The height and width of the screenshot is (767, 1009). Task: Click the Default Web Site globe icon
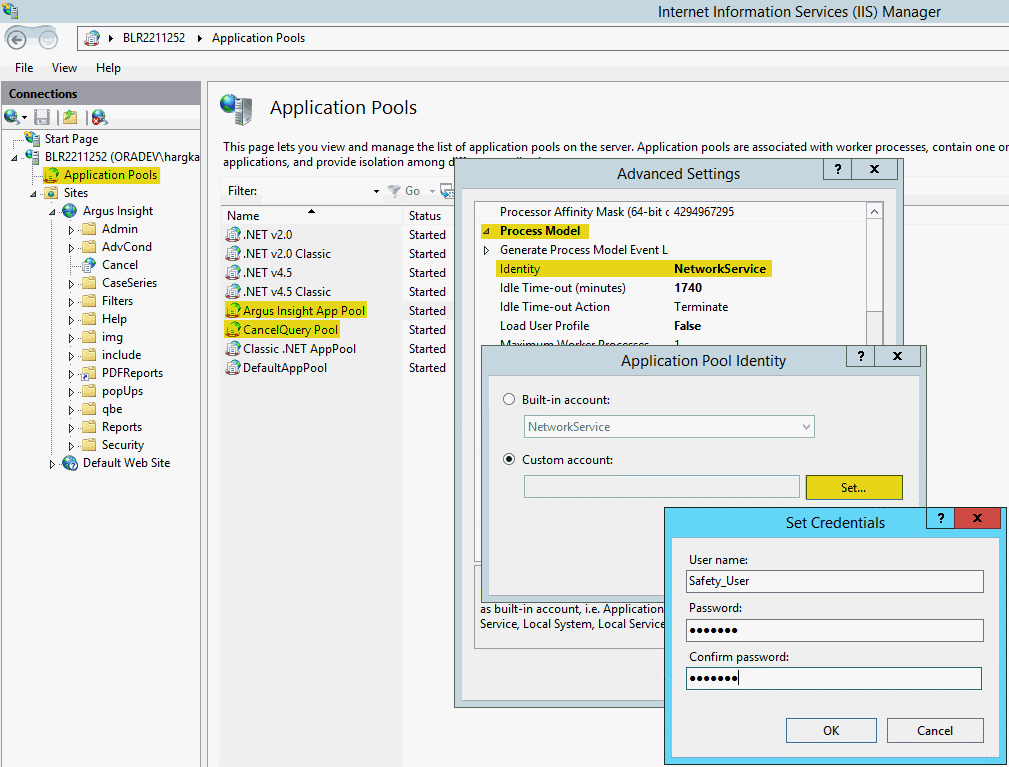[70, 463]
